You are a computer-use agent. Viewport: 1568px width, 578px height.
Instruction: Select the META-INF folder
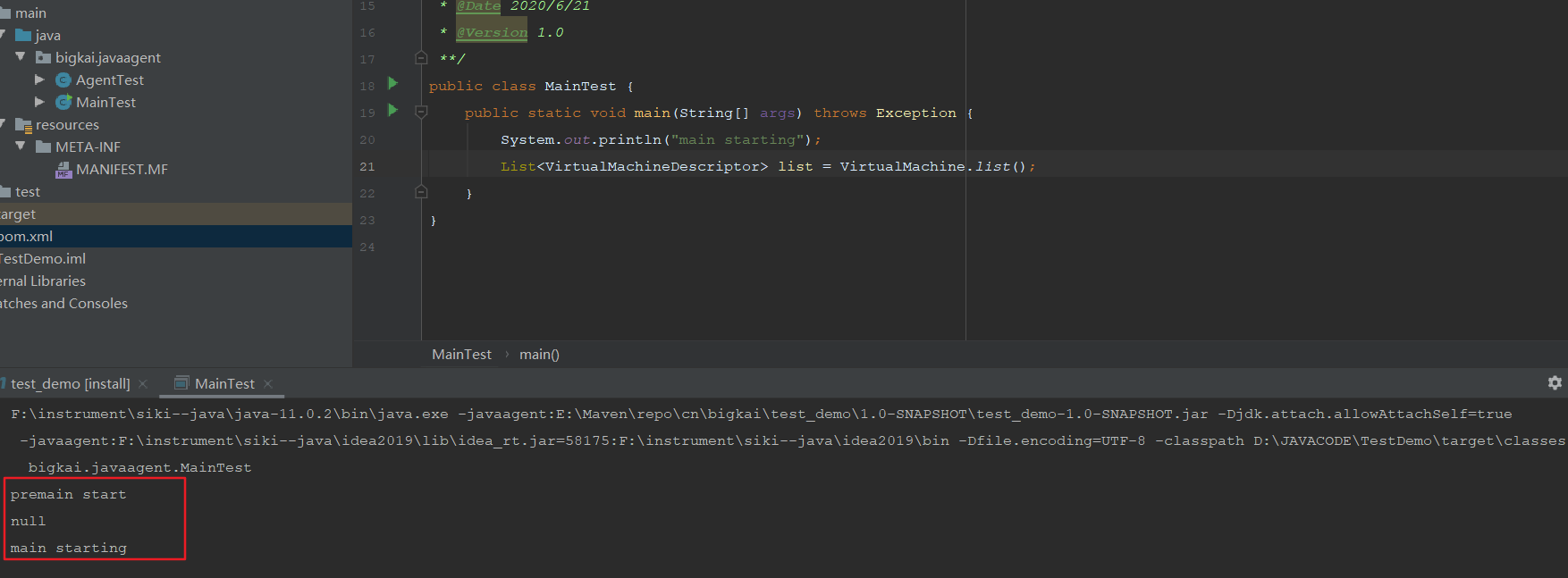pos(88,147)
